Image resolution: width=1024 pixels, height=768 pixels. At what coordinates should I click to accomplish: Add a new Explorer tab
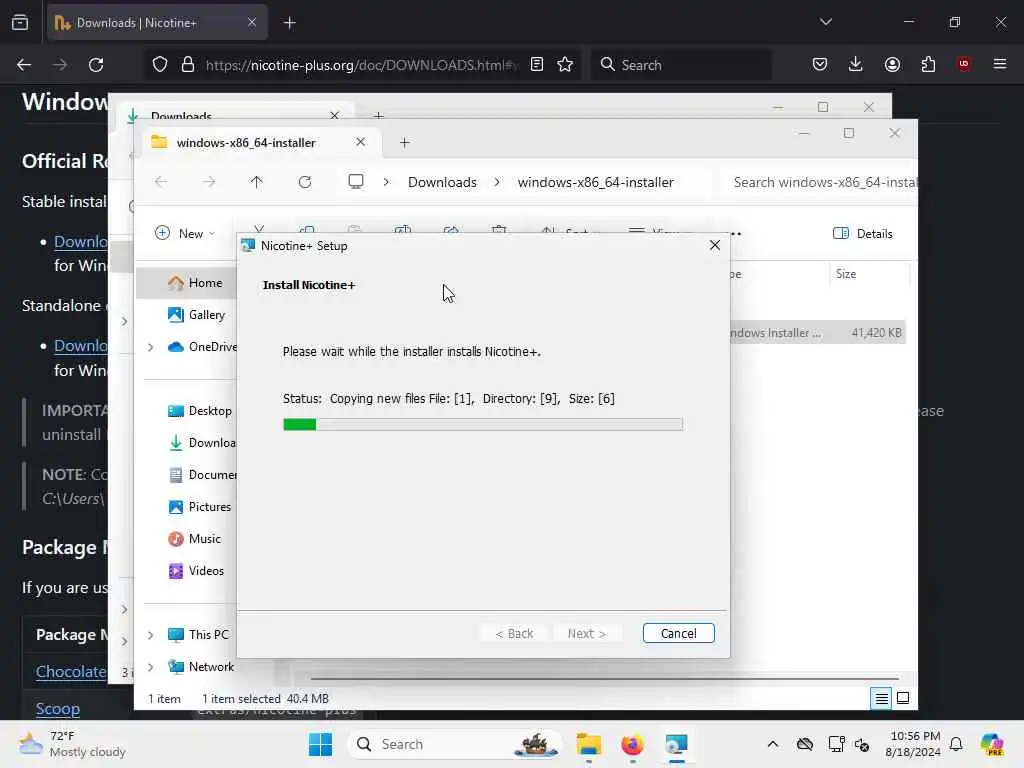405,142
